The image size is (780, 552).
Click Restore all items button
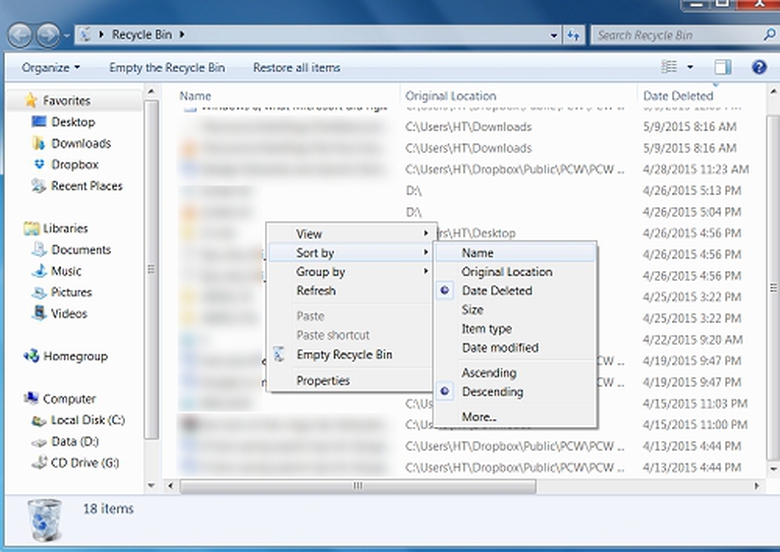[x=296, y=68]
